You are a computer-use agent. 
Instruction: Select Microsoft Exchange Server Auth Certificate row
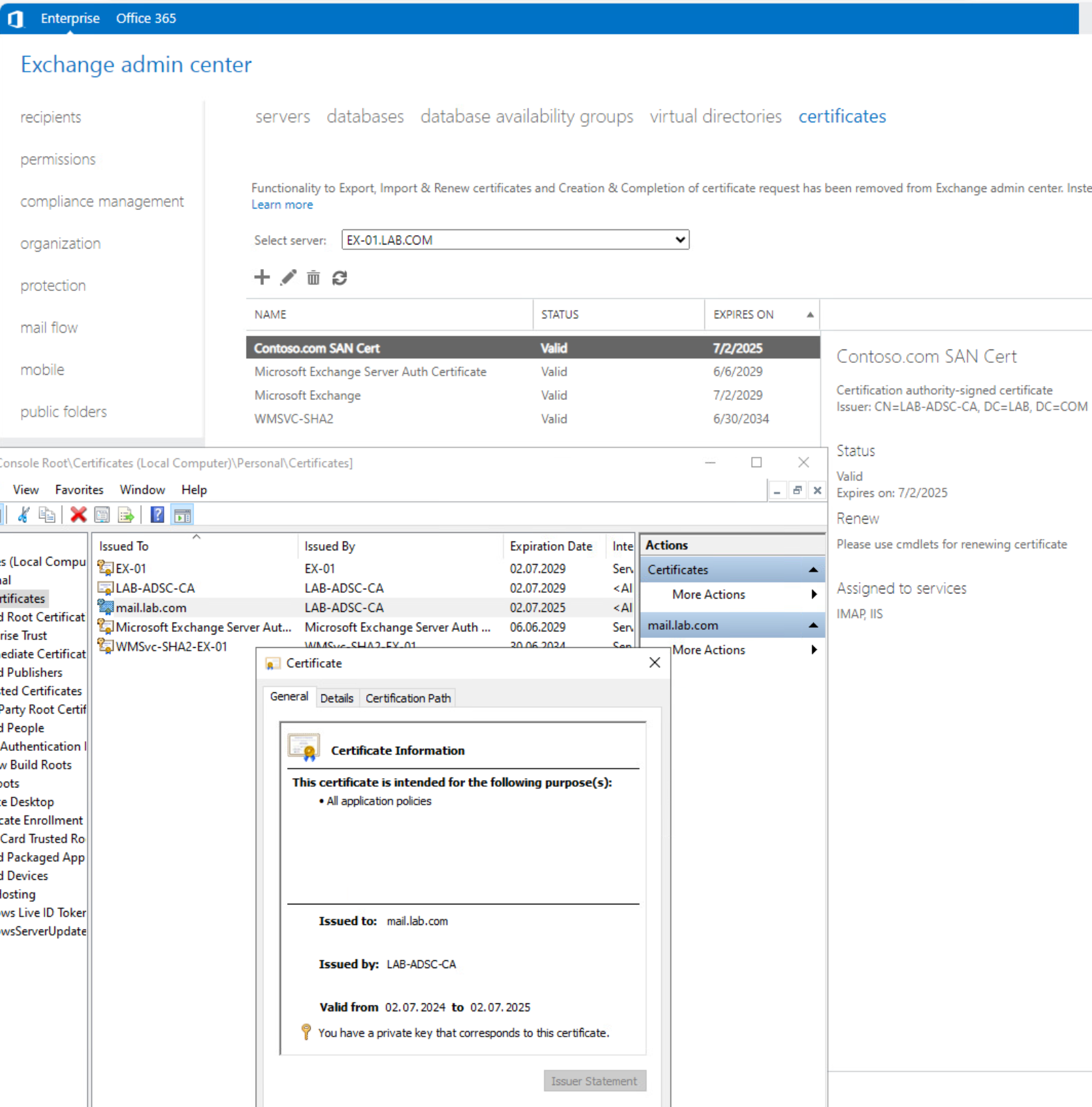tap(532, 371)
